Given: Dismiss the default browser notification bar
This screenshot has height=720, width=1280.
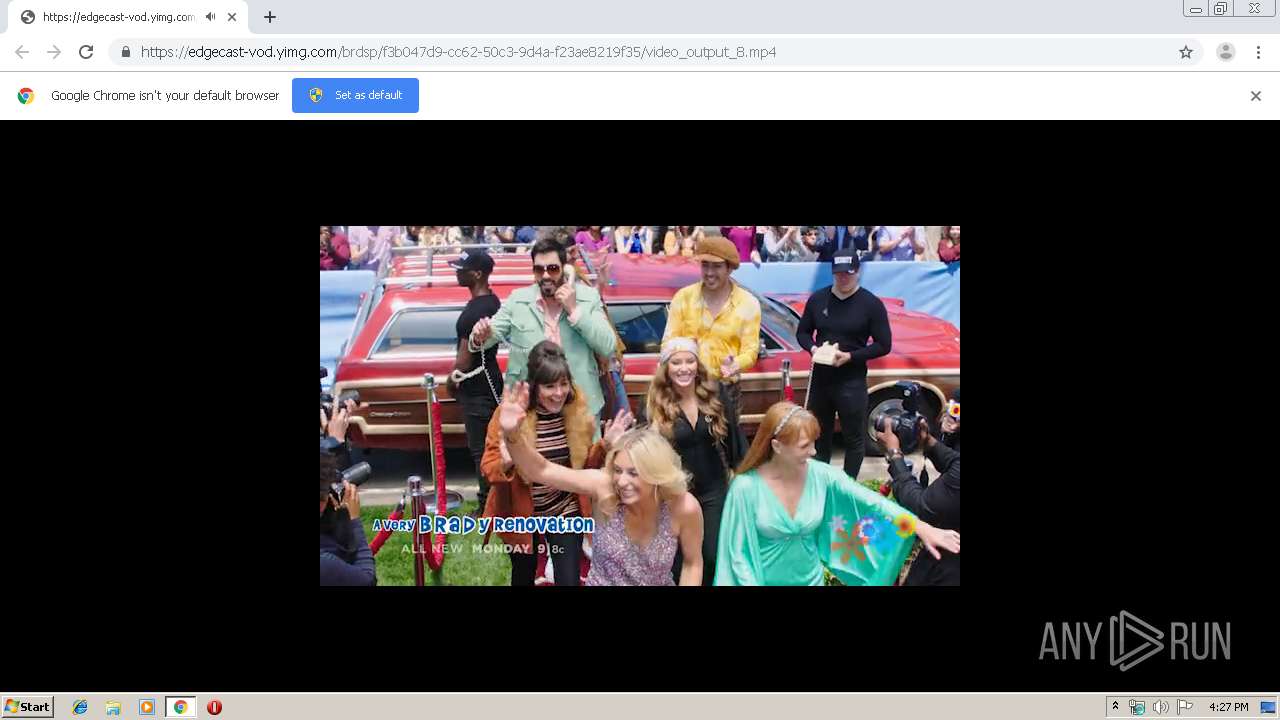Looking at the screenshot, I should [1256, 96].
